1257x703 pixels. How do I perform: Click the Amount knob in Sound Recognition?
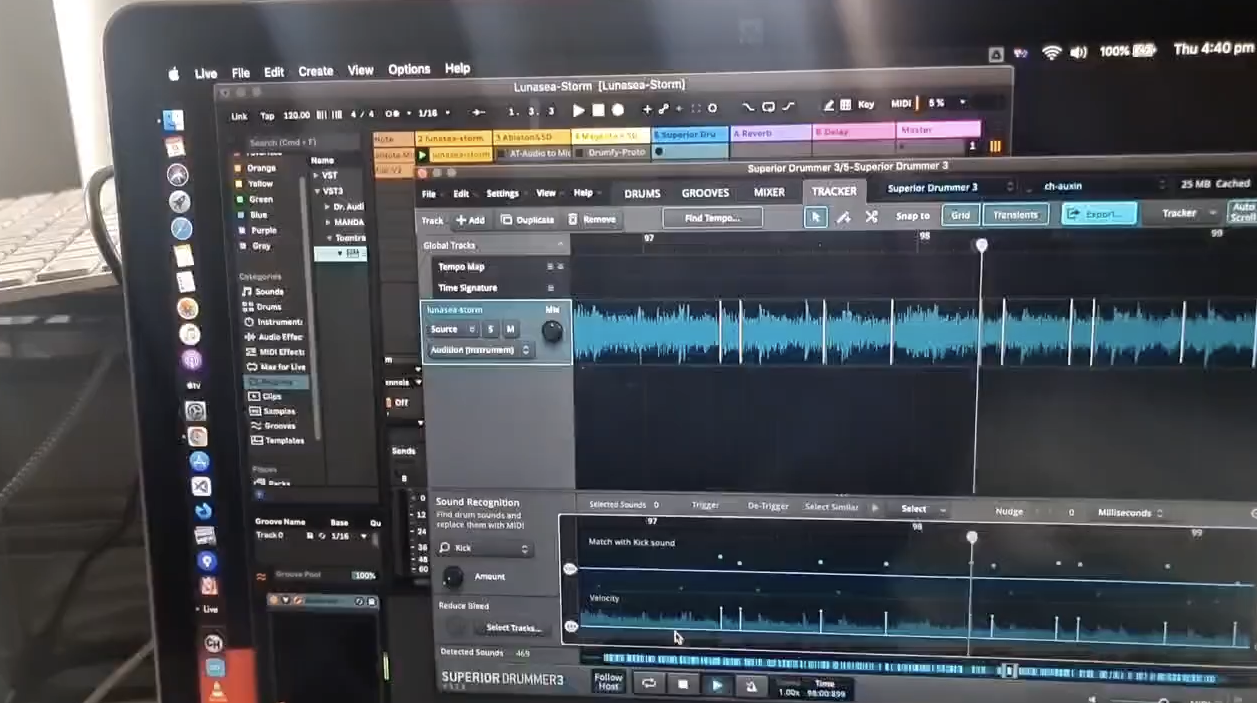453,577
